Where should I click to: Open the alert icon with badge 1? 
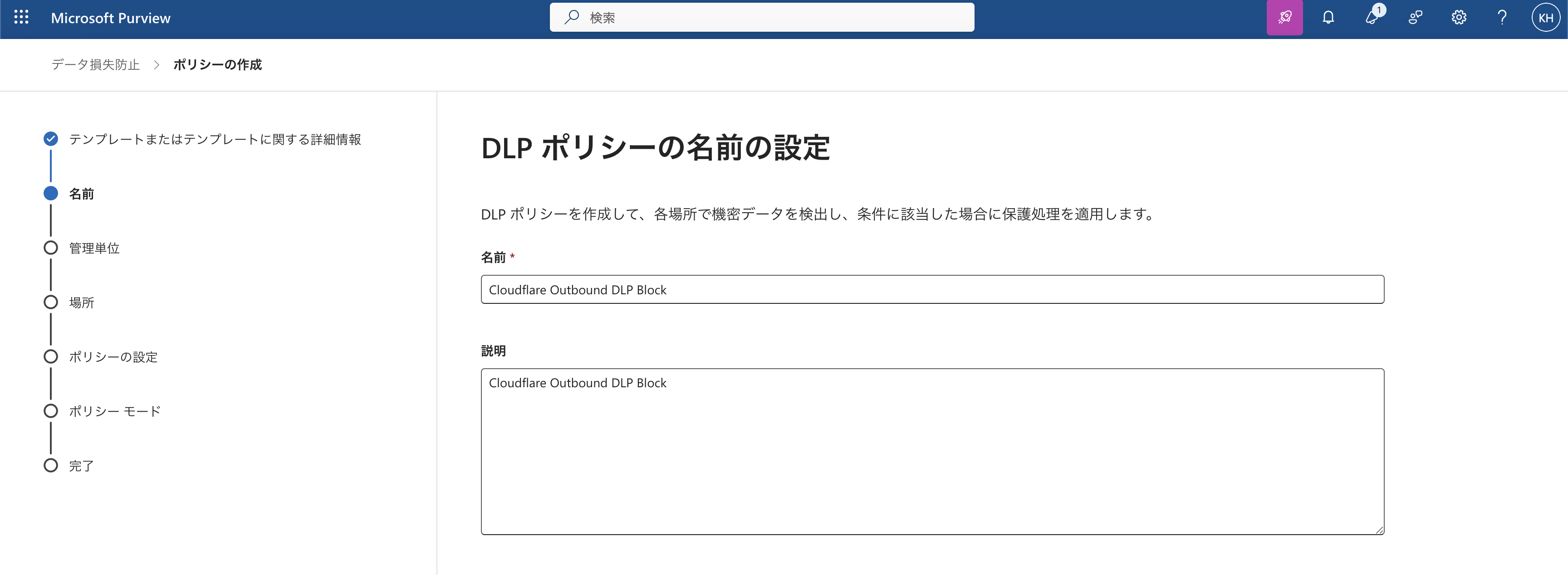1372,18
